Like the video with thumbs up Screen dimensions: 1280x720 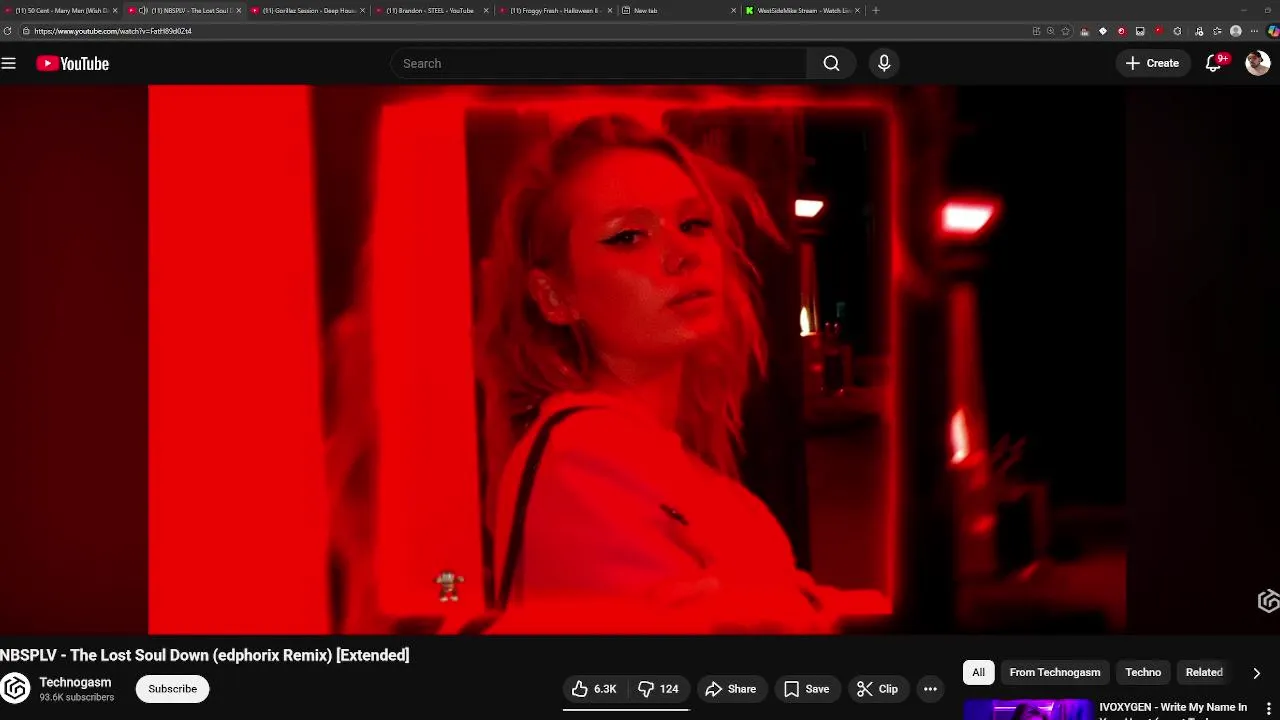pyautogui.click(x=594, y=689)
